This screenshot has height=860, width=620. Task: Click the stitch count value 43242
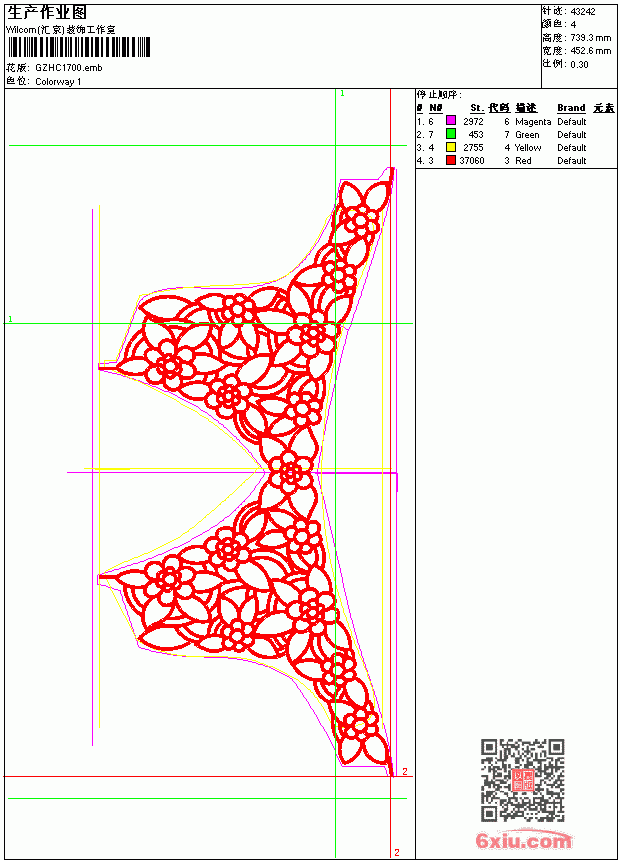pyautogui.click(x=583, y=12)
